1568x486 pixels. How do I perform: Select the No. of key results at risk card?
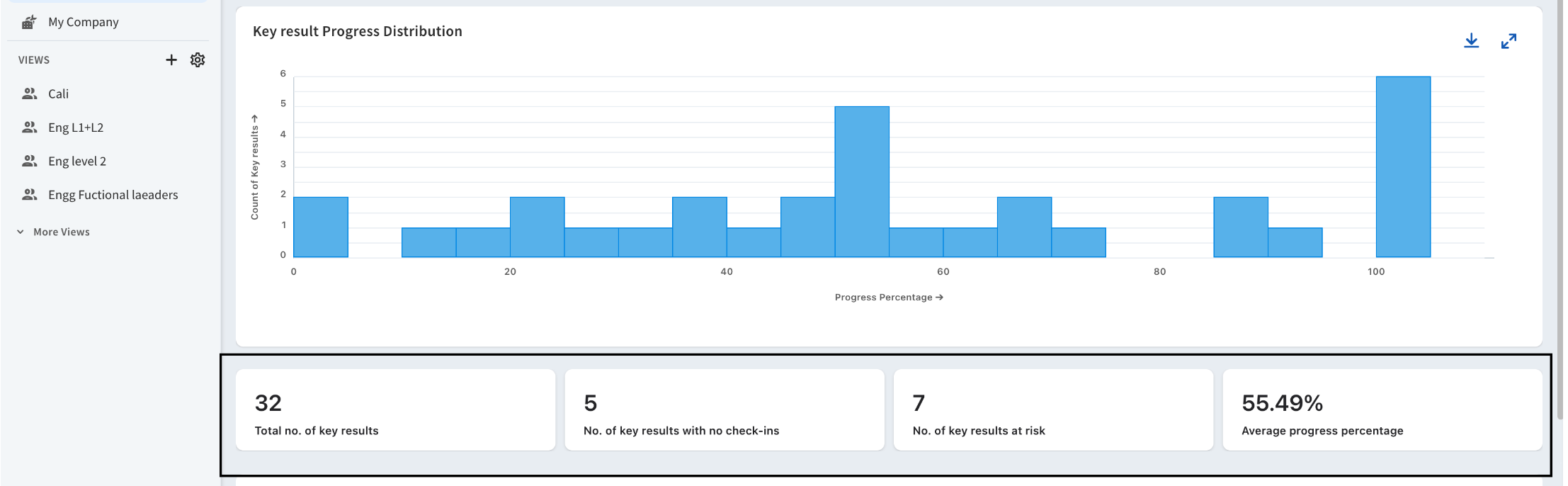pos(1053,409)
